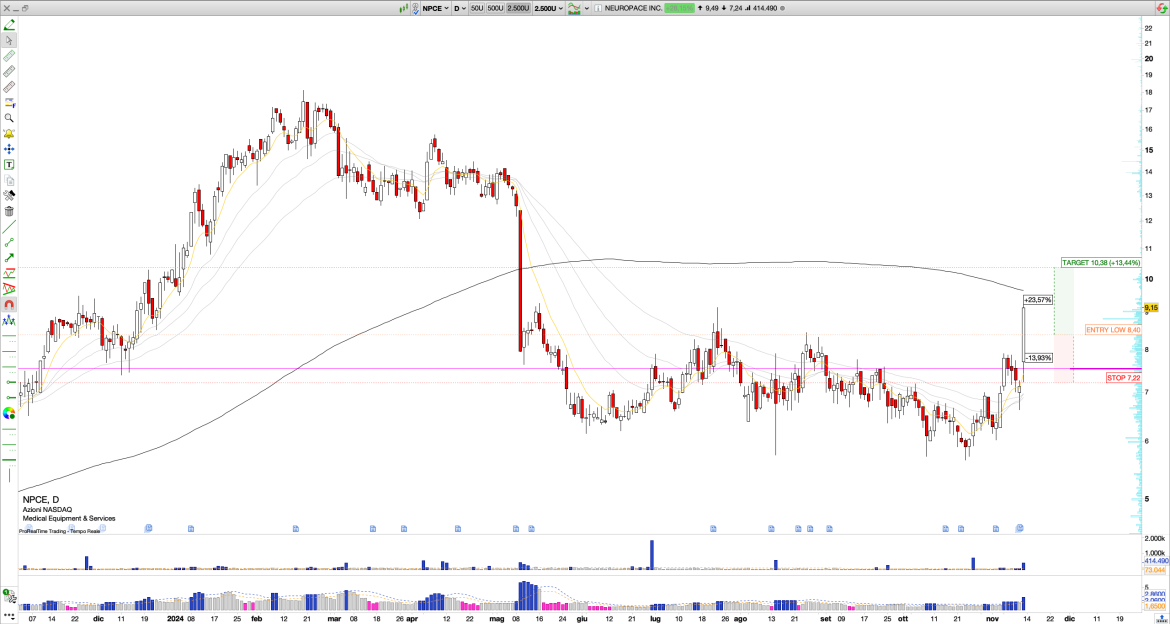Click the green +28,15% performance badge
Image resolution: width=1170 pixels, height=624 pixels.
[x=680, y=8]
